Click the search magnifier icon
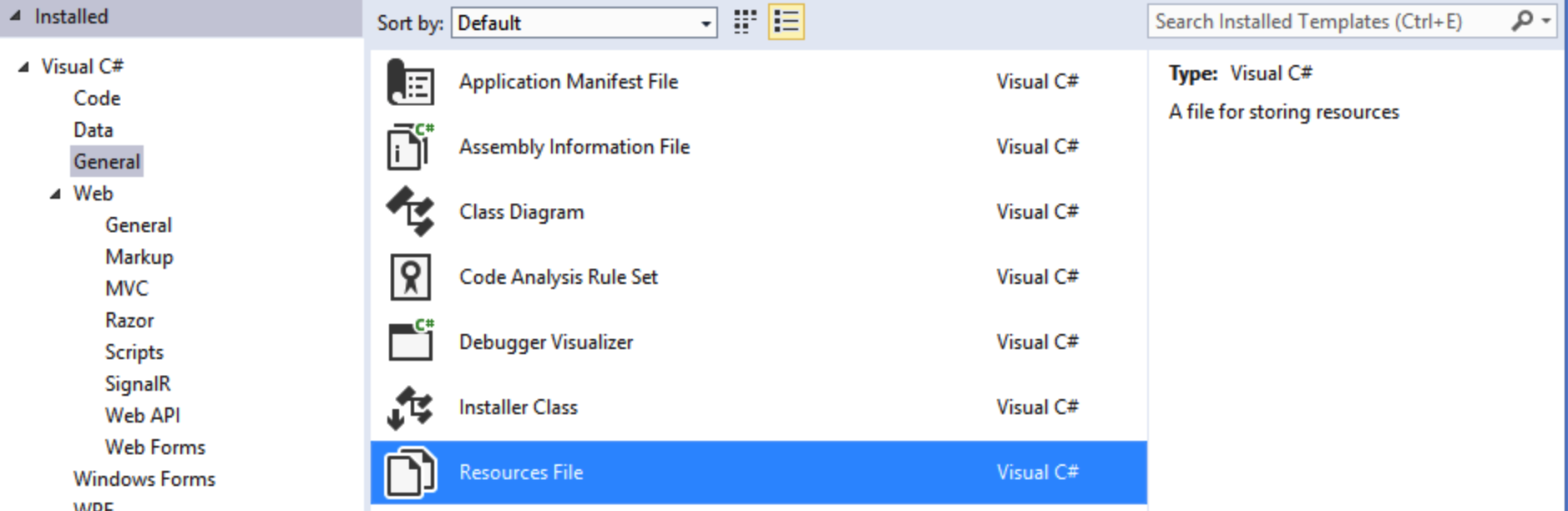Image resolution: width=1568 pixels, height=511 pixels. click(x=1522, y=21)
